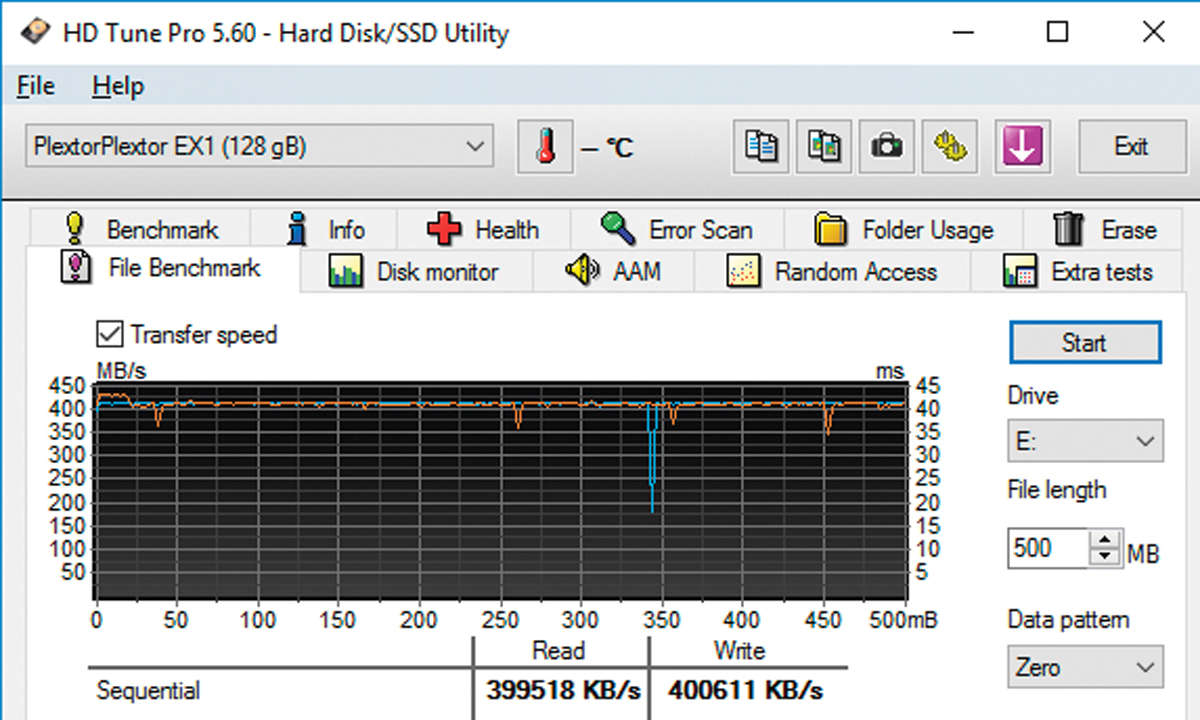The width and height of the screenshot is (1200, 720).
Task: Increase file length with up stepper arrow
Action: (1104, 540)
